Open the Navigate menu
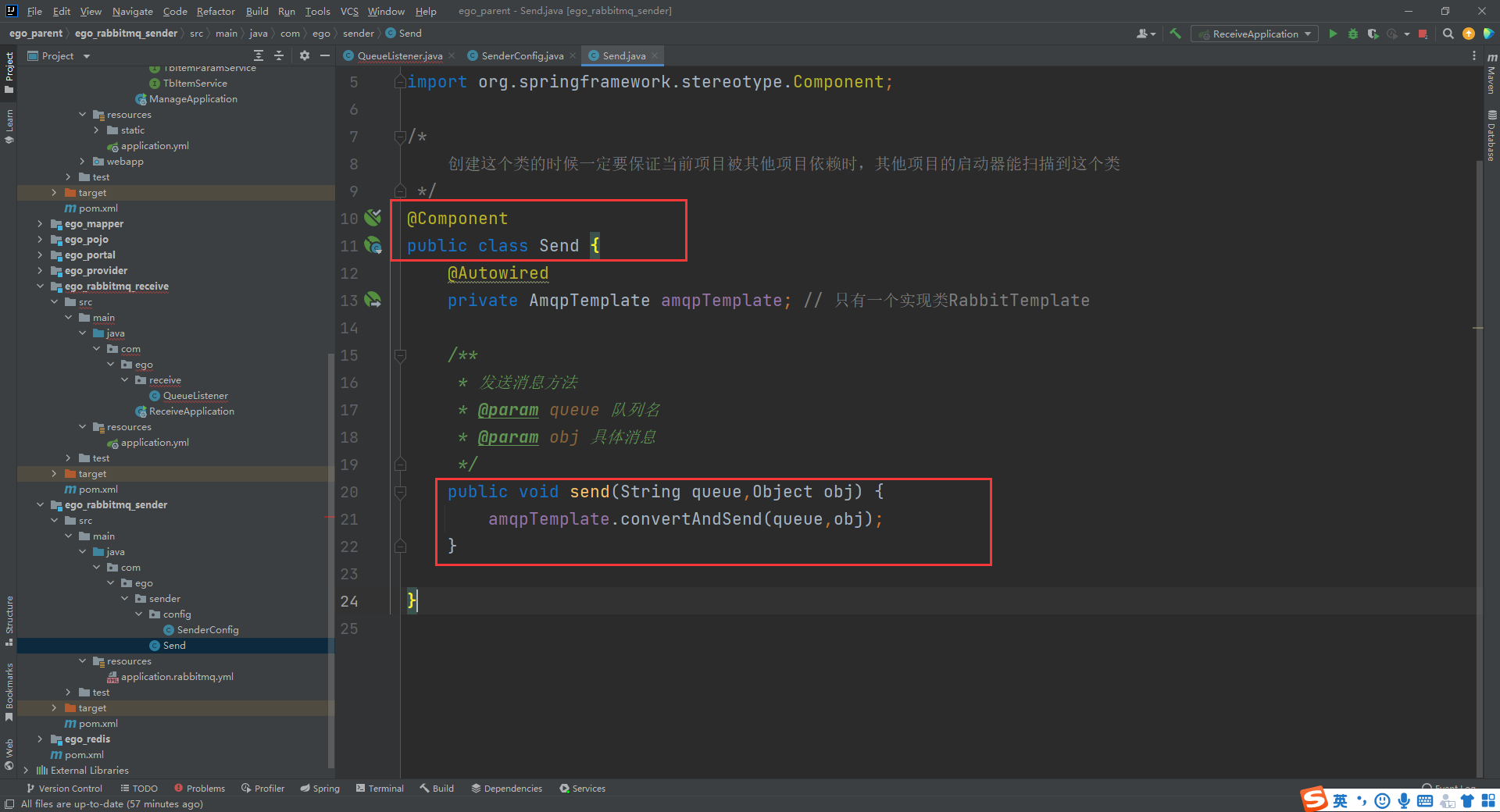Screen dimensions: 1500x812 132,11
